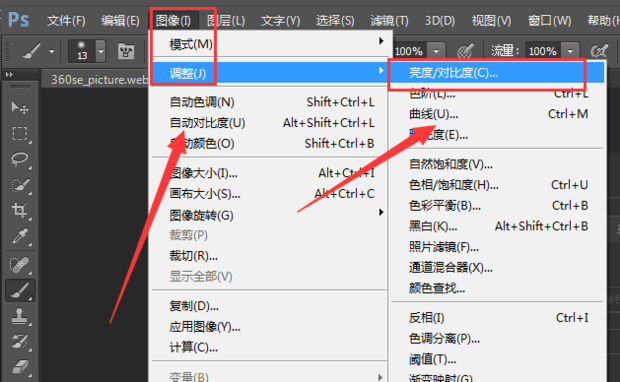Select the Spot Healing Brush tool

[19, 265]
